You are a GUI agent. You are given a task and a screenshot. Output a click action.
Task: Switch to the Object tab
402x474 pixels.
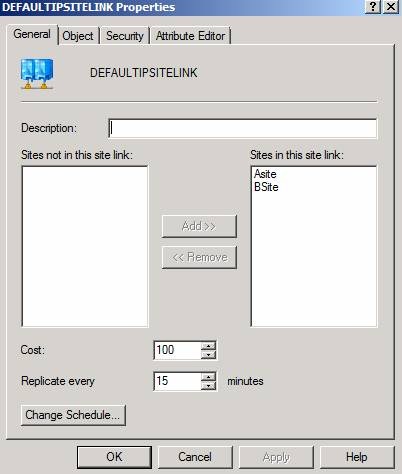(78, 36)
